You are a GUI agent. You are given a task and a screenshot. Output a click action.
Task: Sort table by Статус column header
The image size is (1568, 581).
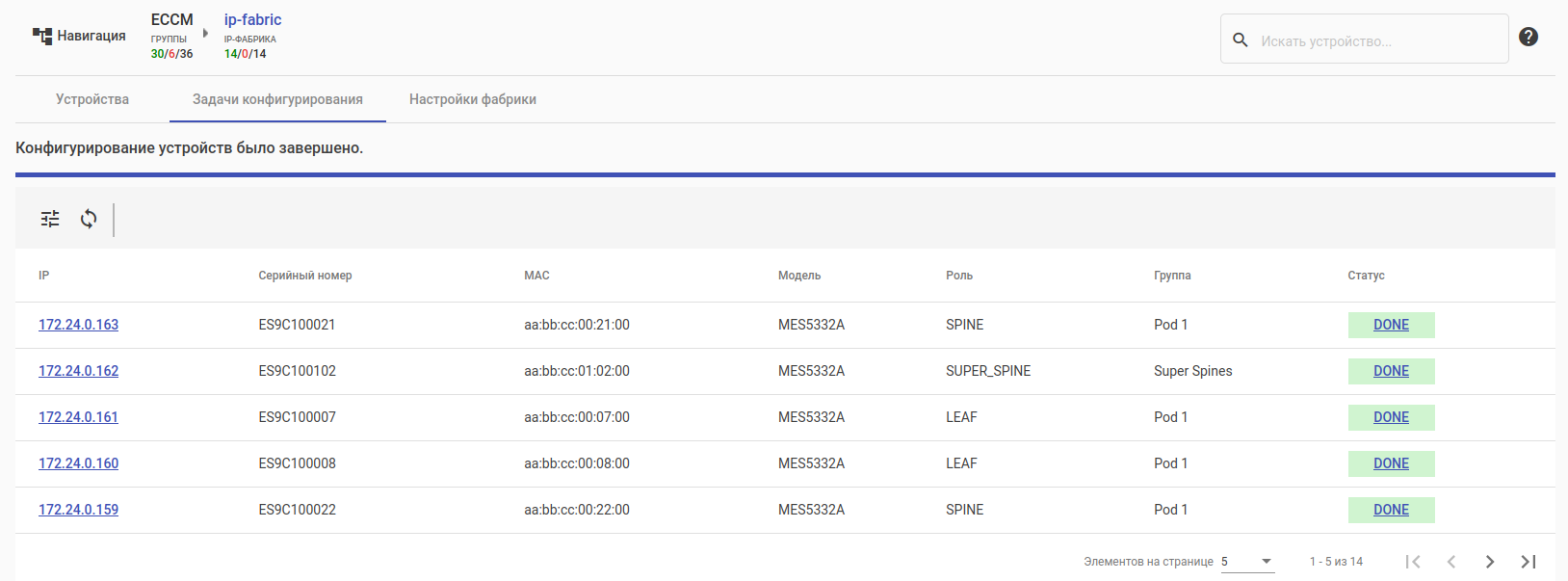[x=1366, y=276]
